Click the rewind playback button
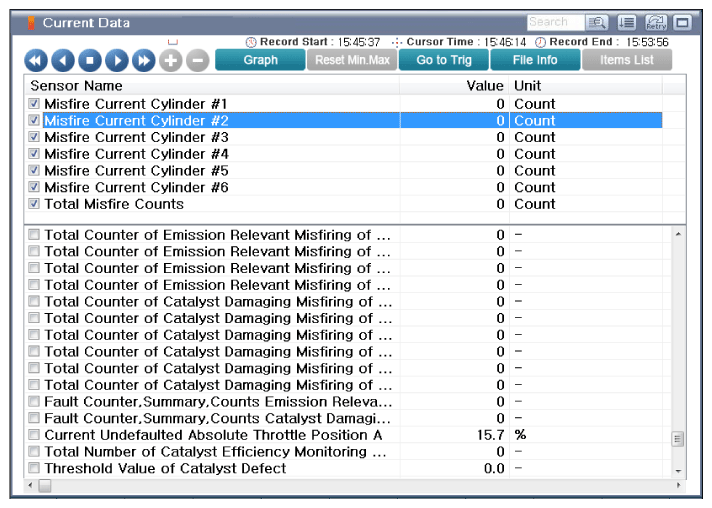This screenshot has height=508, width=712. tap(36, 61)
